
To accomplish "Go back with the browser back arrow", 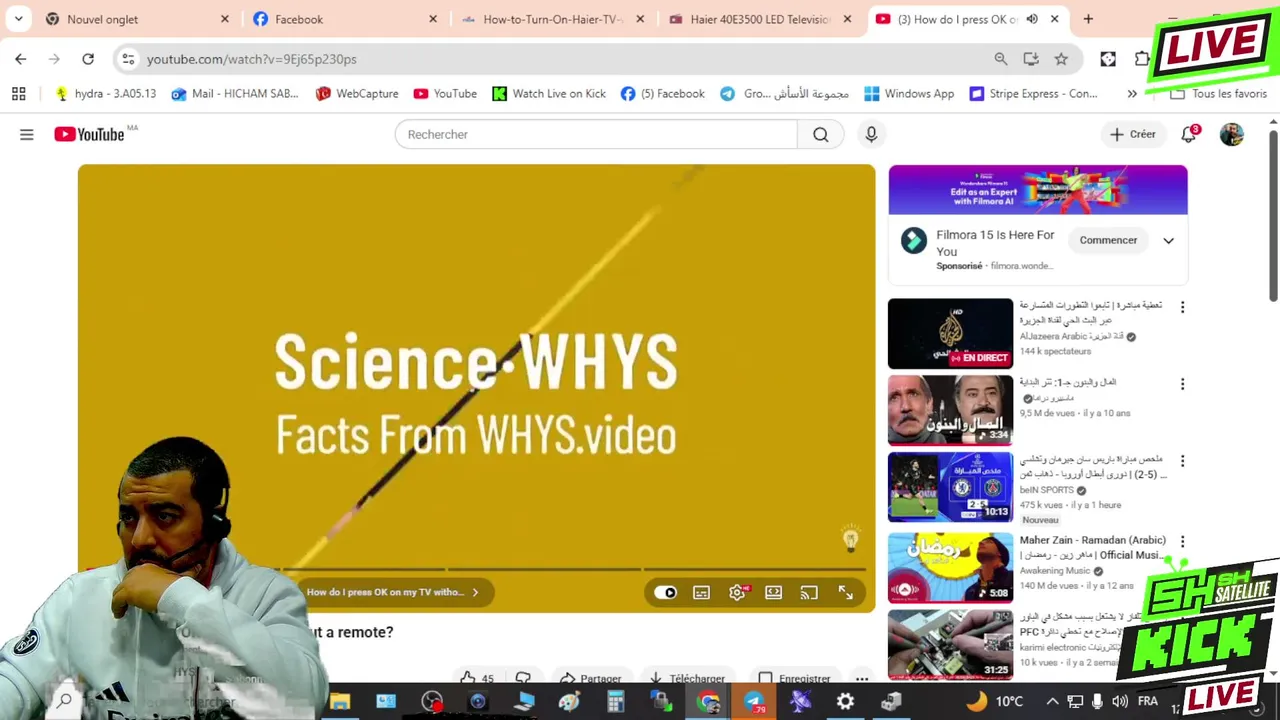I will click(21, 59).
